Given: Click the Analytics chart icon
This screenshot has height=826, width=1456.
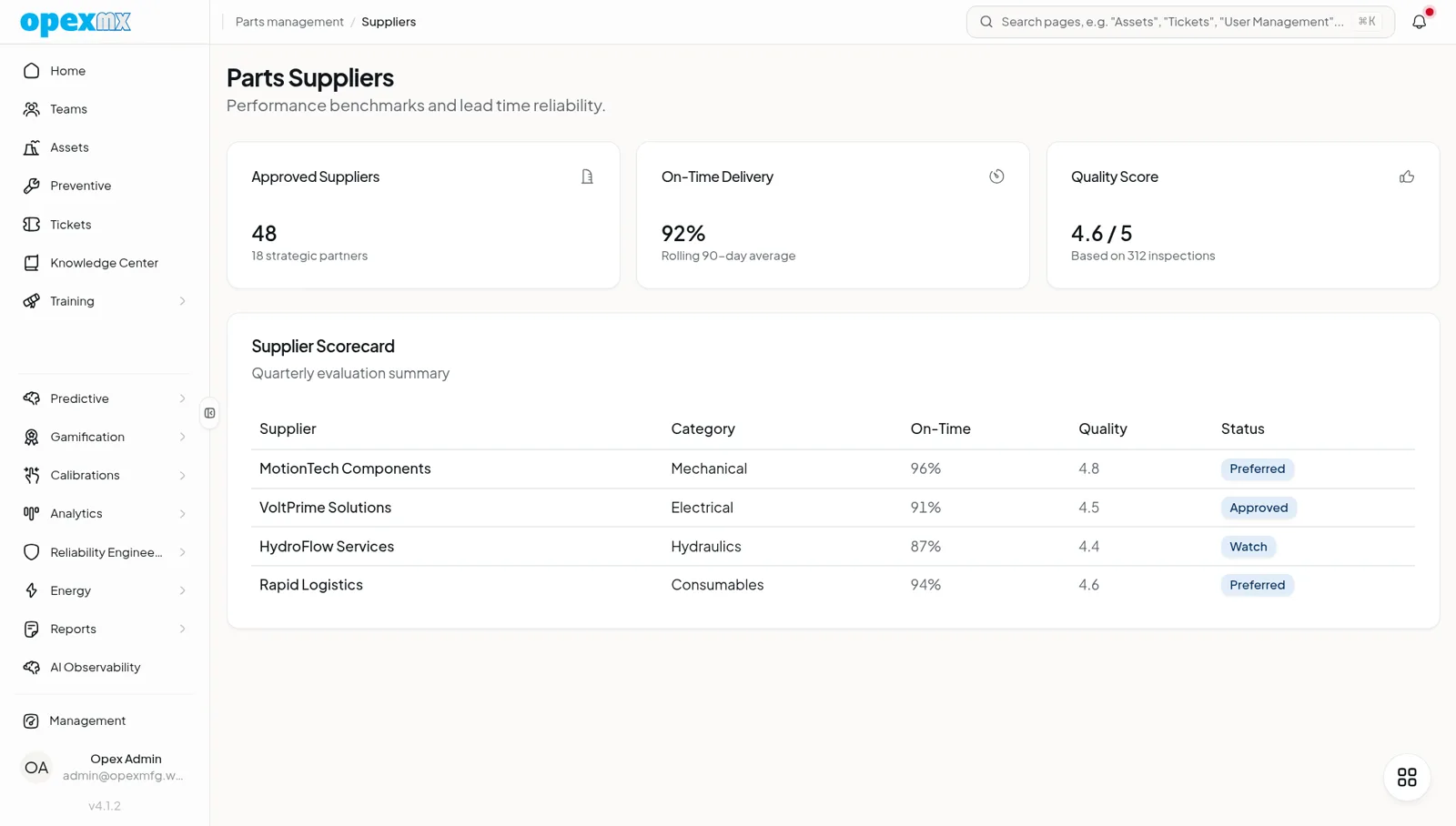Looking at the screenshot, I should click(x=32, y=513).
